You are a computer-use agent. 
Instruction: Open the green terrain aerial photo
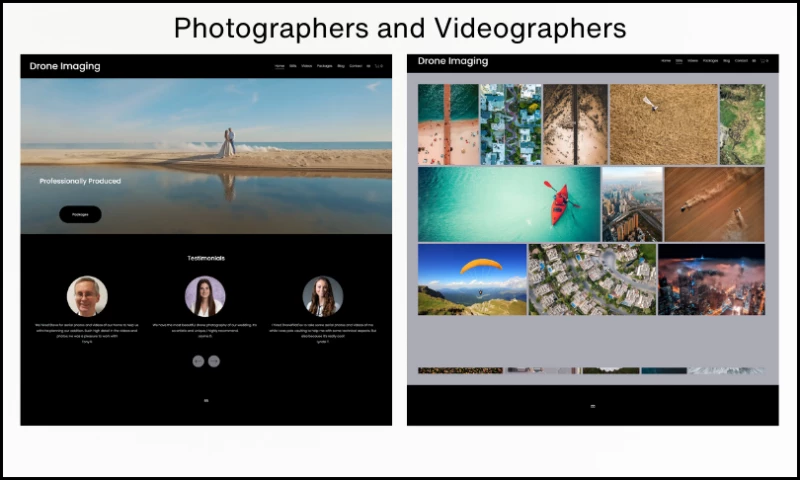pyautogui.click(x=742, y=124)
